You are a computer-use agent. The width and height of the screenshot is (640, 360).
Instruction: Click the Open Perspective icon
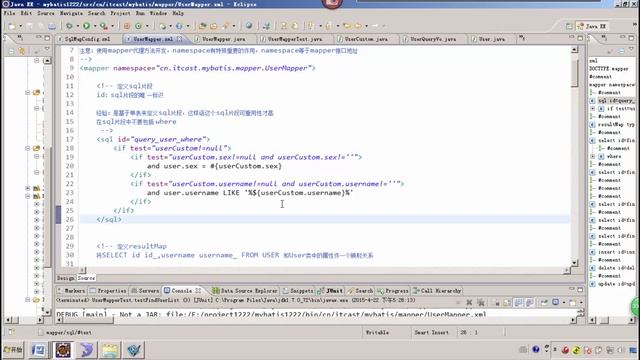(x=569, y=26)
